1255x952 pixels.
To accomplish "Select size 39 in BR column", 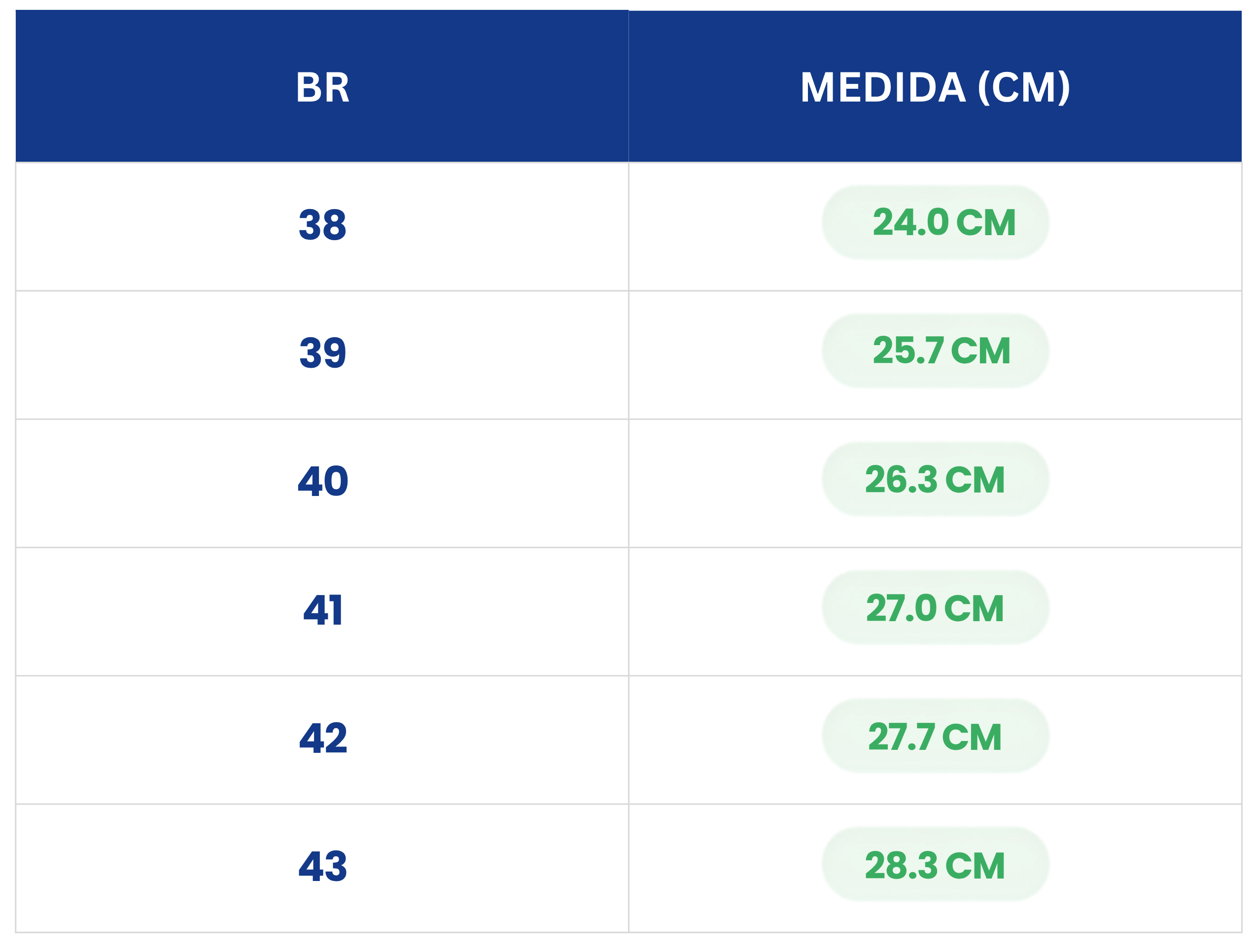I will click(322, 353).
